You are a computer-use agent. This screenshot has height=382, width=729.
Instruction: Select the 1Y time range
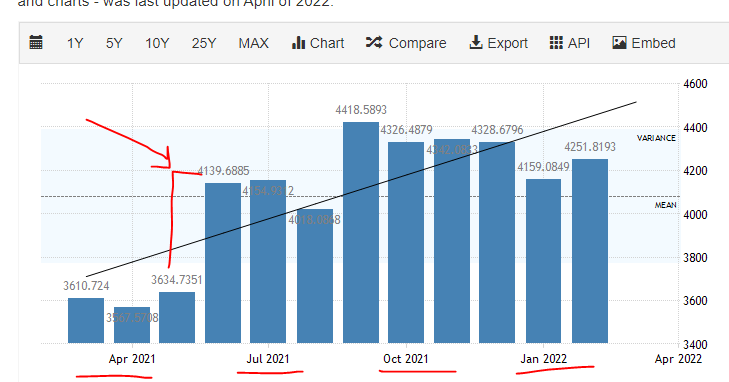pos(75,43)
